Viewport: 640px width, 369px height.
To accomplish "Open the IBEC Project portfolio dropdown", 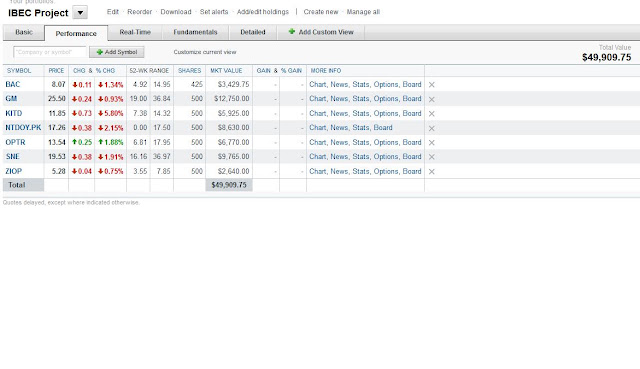I will 80,13.
